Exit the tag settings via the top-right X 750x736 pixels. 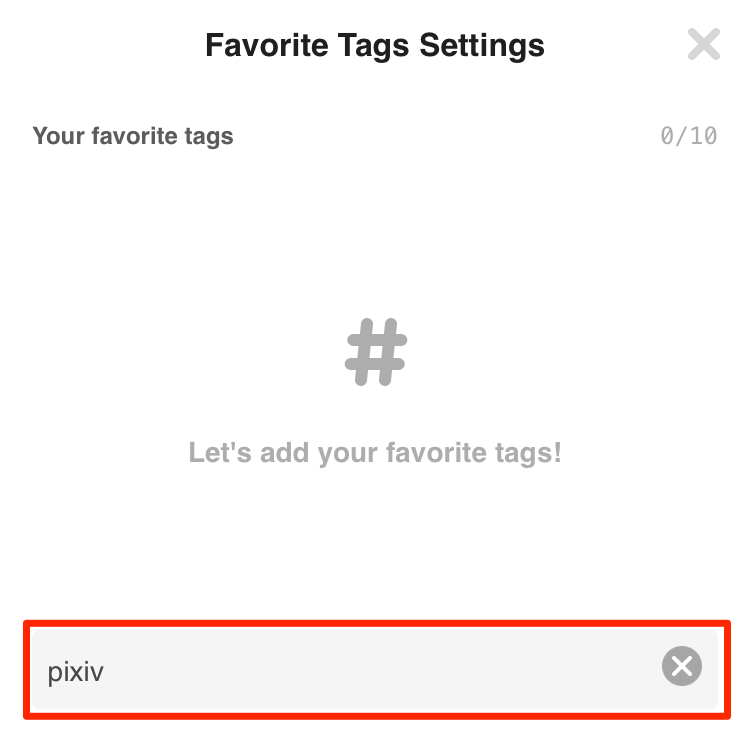point(704,44)
